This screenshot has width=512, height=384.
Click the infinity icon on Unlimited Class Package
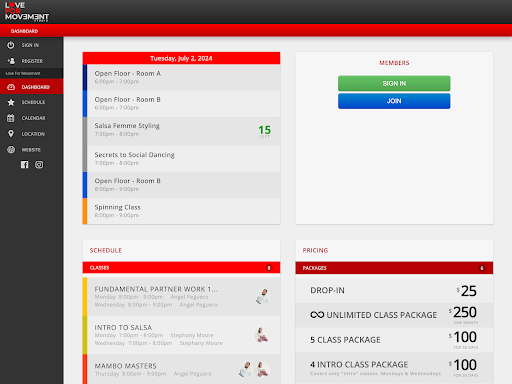coord(317,315)
